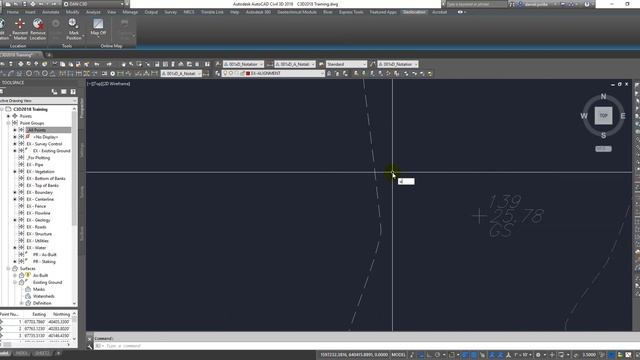Click the Northing column header

point(61,314)
